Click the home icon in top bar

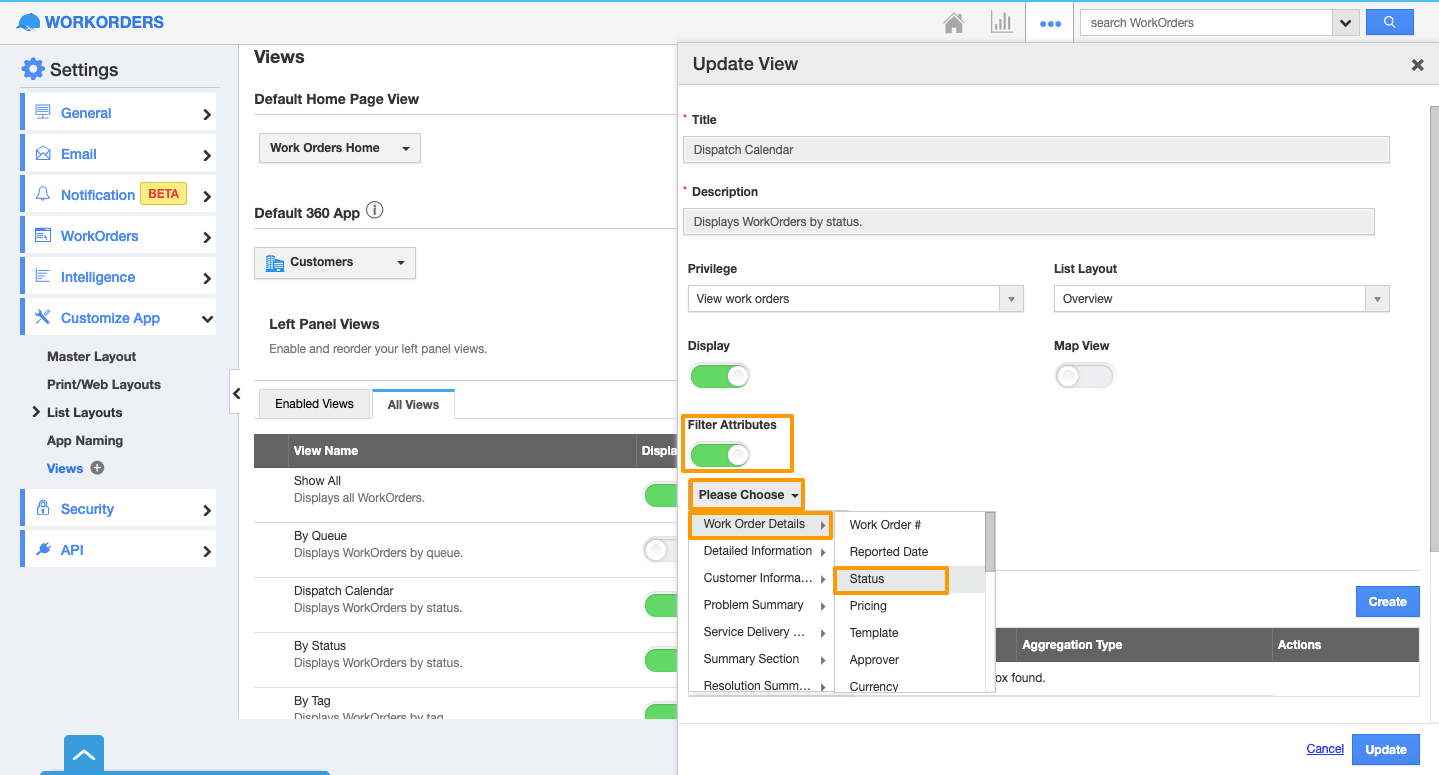(954, 22)
